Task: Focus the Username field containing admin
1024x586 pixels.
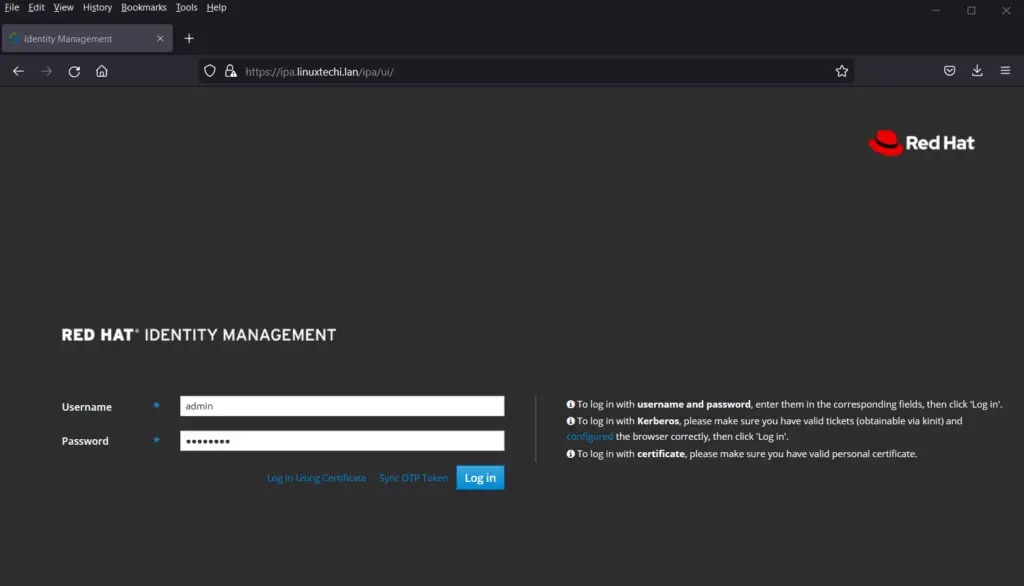Action: 342,406
